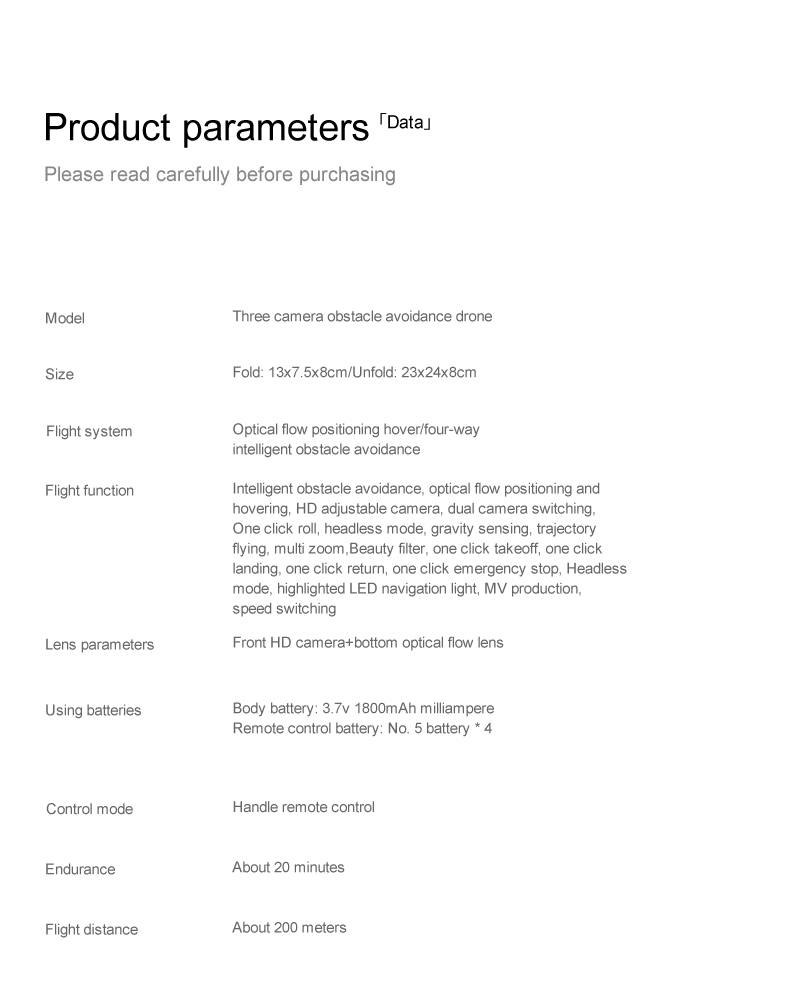Viewport: 790px width, 995px height.
Task: Click "Front HD camera+bottom optical flow lens"
Action: click(x=368, y=643)
